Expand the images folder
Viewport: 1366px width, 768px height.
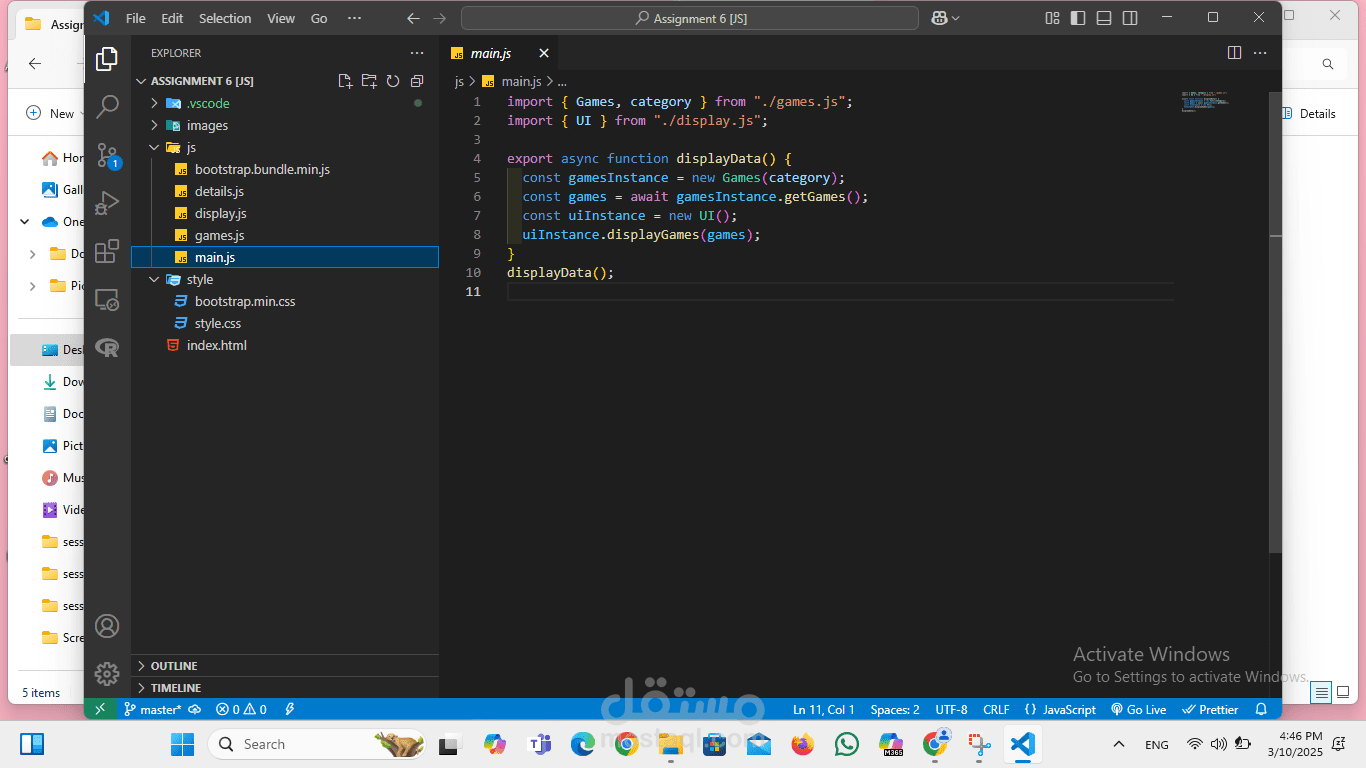[x=207, y=125]
